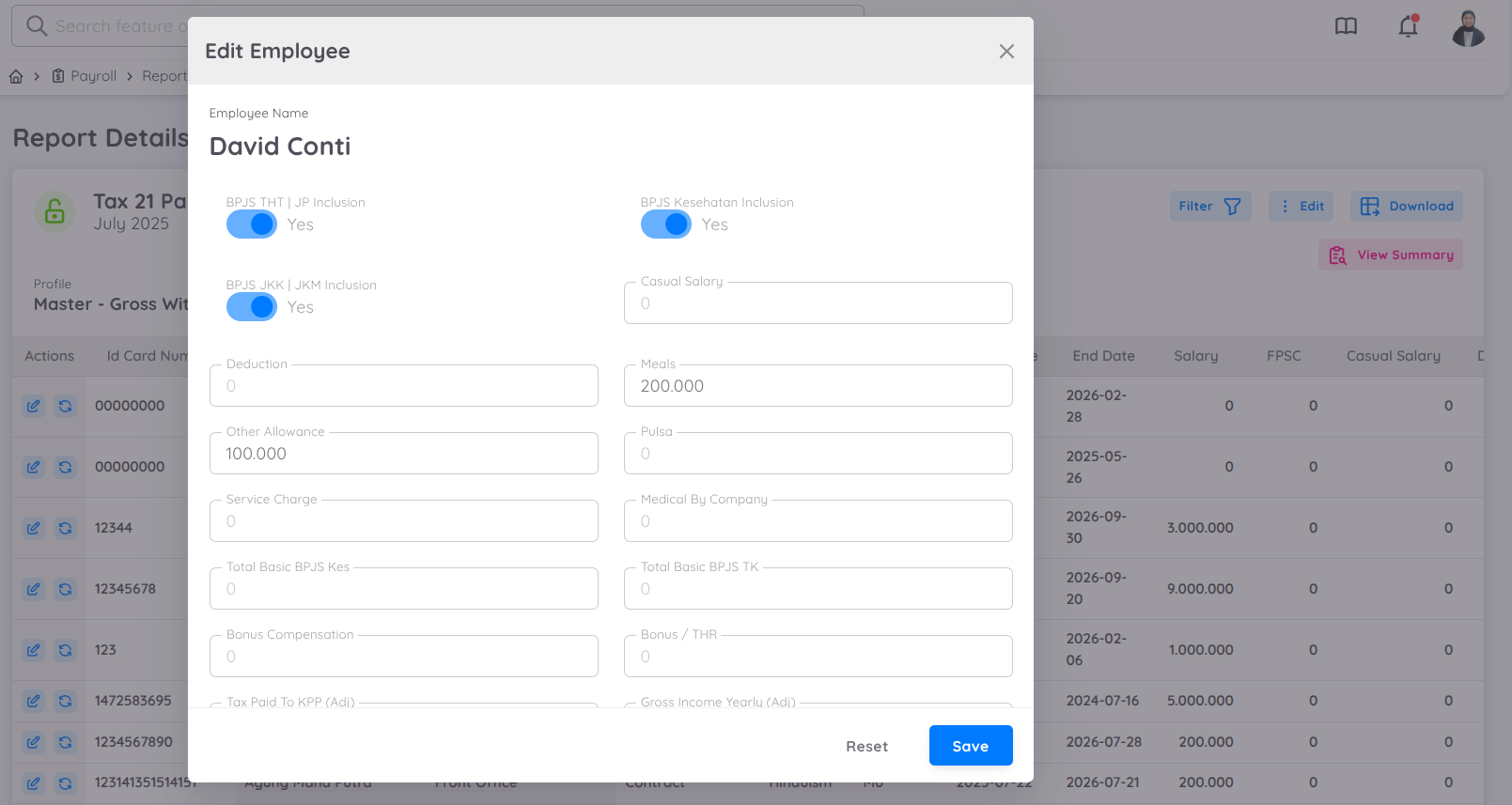
Task: Edit the row with ID 1472583695
Action: click(x=34, y=701)
